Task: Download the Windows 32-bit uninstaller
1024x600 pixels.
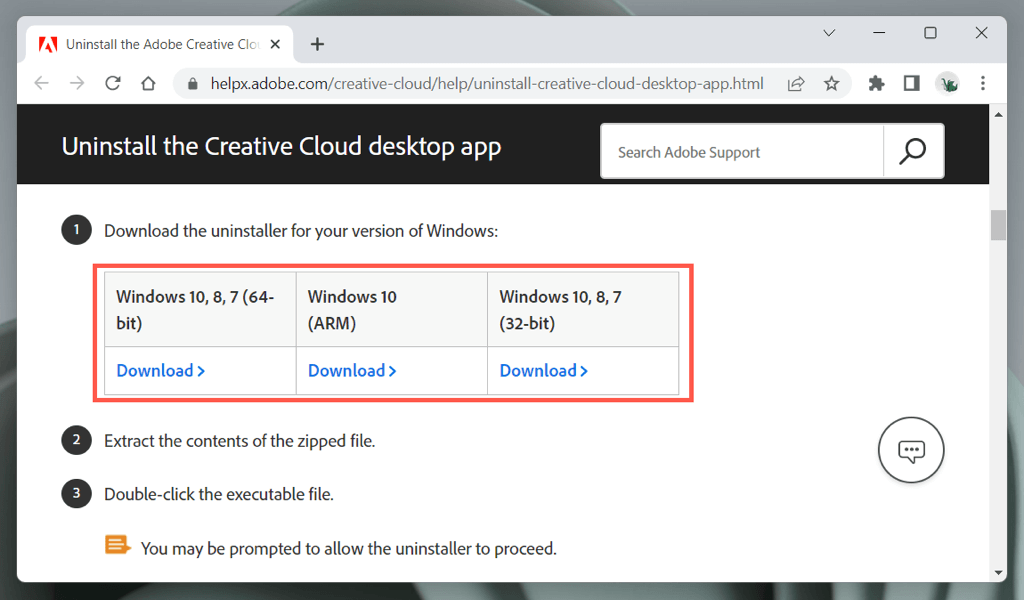Action: tap(543, 371)
